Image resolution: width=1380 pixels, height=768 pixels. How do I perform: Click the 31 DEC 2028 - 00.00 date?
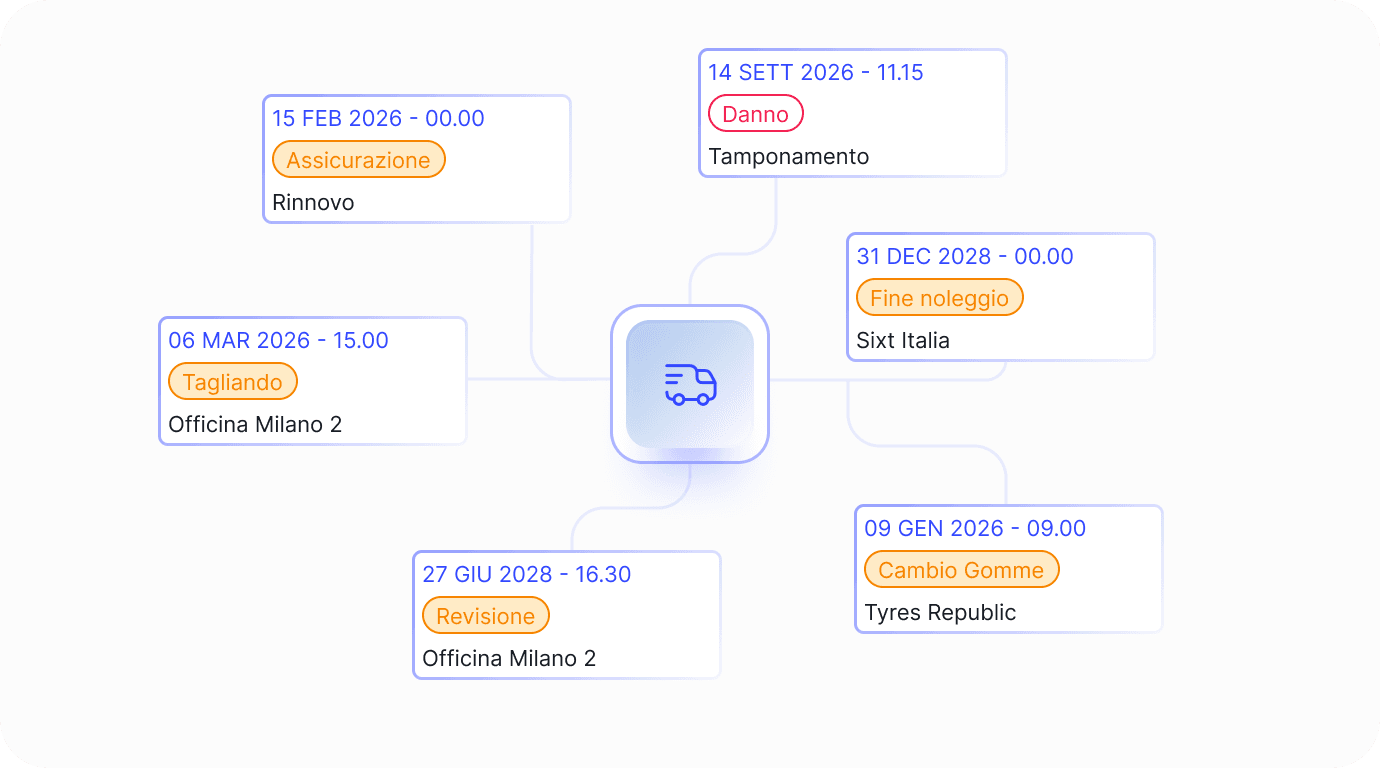[x=964, y=256]
